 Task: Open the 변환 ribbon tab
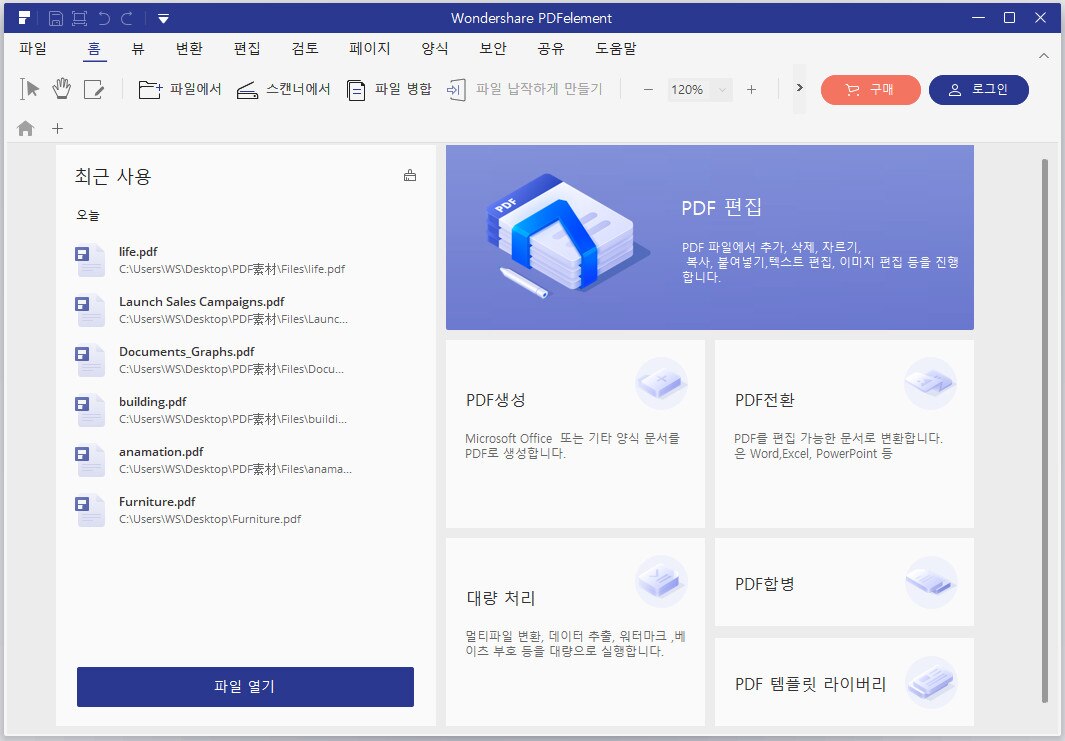point(189,48)
